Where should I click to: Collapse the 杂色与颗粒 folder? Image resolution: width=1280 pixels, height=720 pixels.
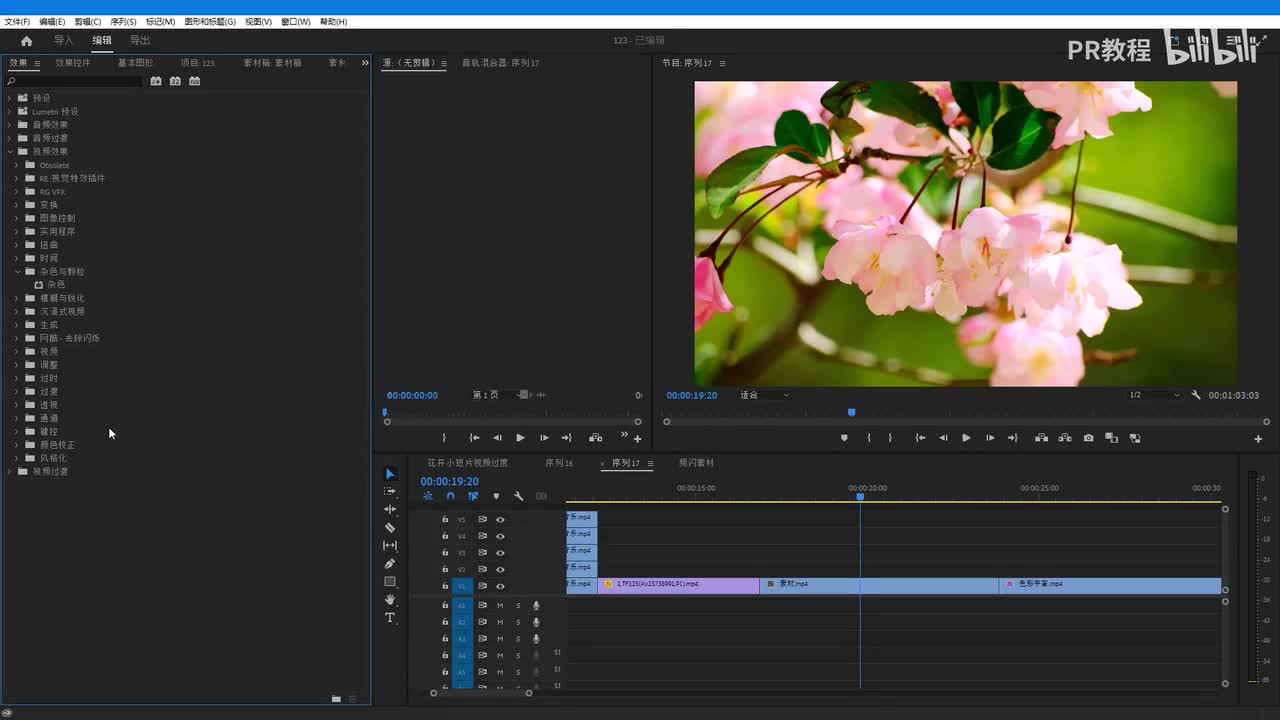click(x=17, y=271)
